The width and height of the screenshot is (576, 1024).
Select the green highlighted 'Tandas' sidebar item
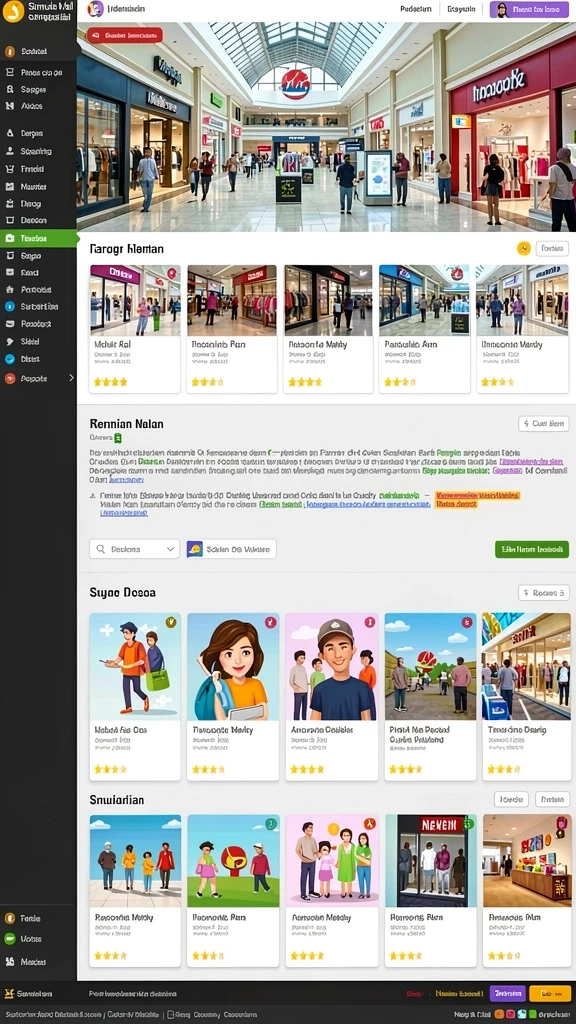[39, 238]
